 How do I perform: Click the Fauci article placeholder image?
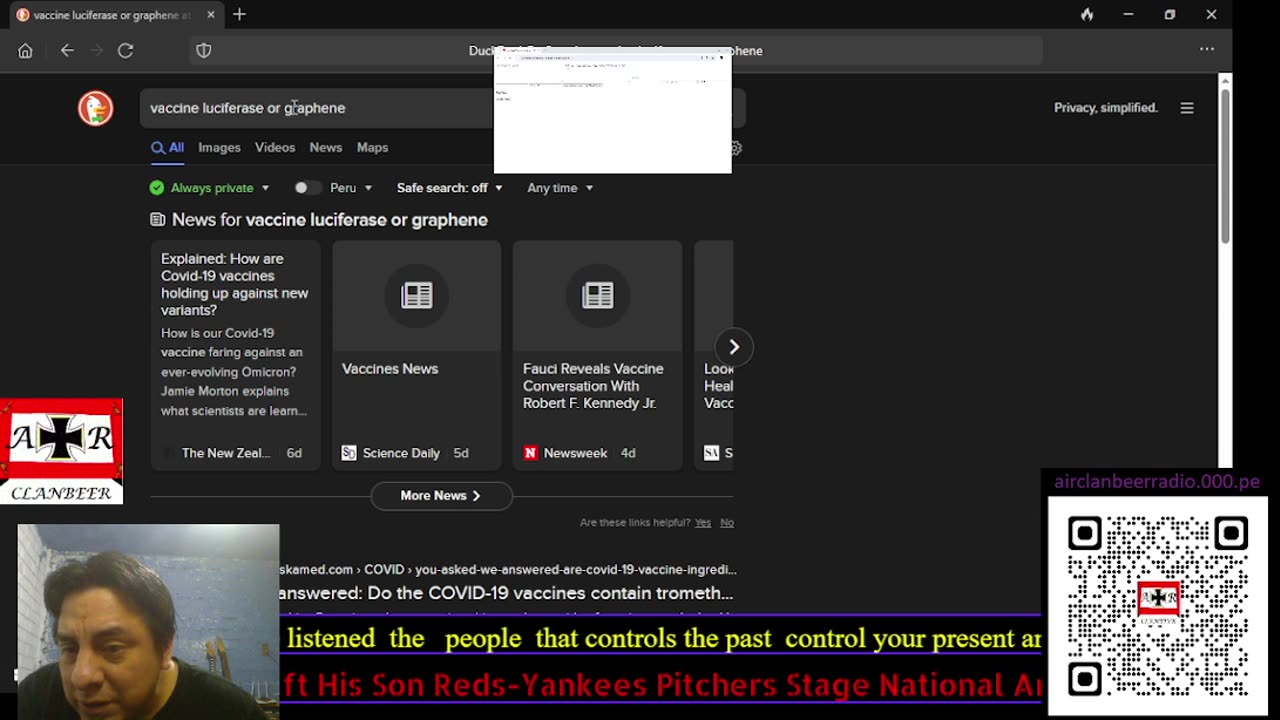pos(598,295)
